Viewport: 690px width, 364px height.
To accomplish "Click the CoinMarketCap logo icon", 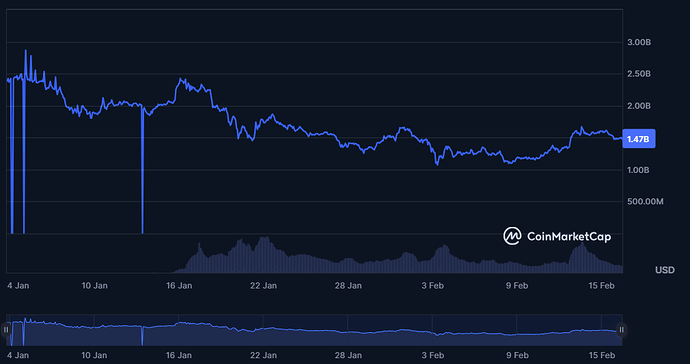I will point(512,236).
